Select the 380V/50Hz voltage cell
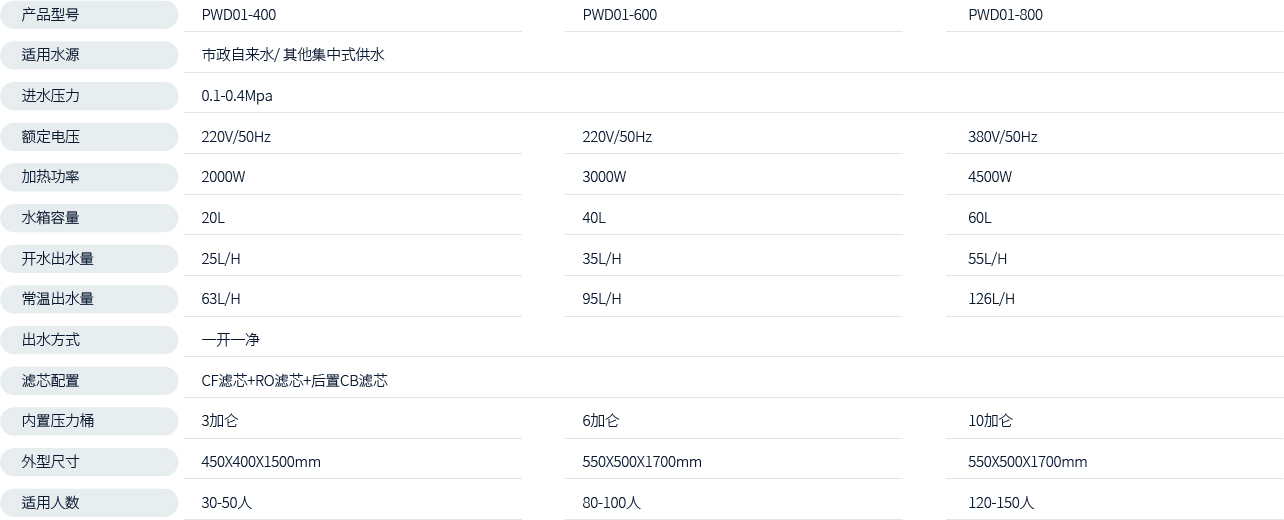Viewport: 1284px width, 520px height. click(x=1003, y=137)
